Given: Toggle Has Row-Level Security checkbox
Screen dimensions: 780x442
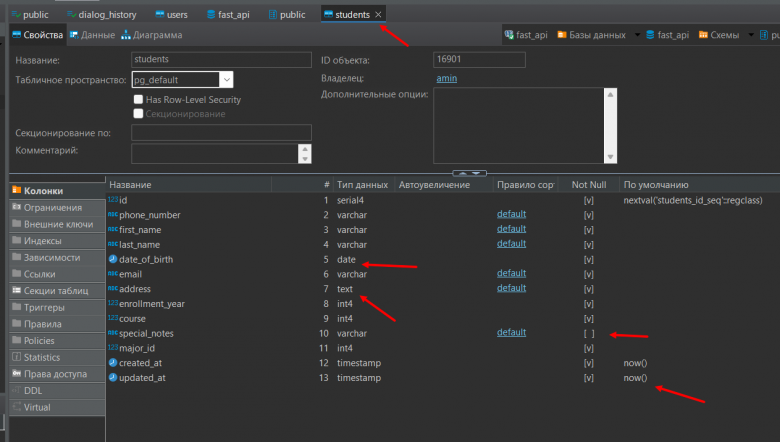Looking at the screenshot, I should click(x=138, y=99).
